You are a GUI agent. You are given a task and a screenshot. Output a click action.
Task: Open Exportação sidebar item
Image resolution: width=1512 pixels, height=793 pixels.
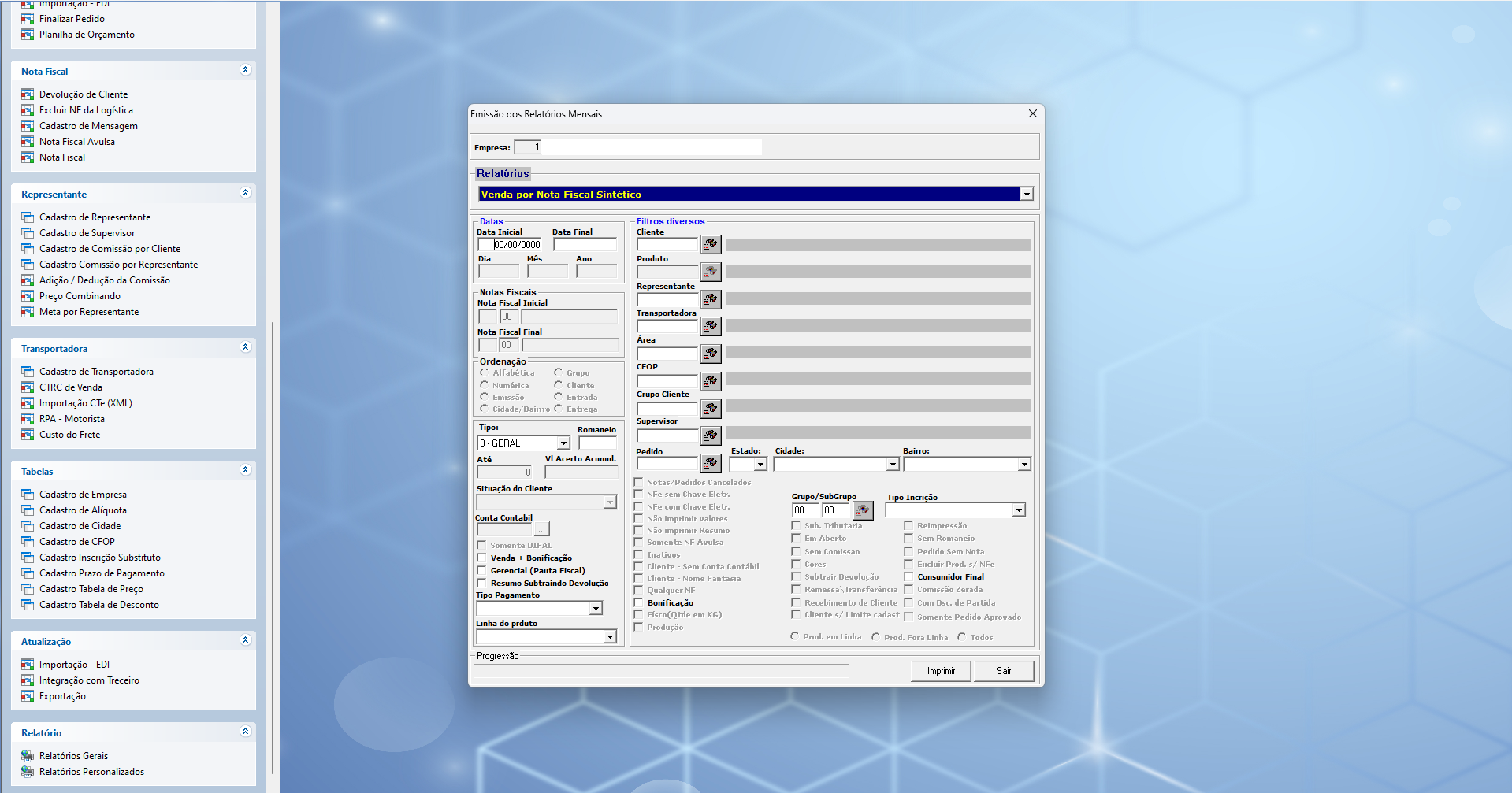[x=62, y=696]
